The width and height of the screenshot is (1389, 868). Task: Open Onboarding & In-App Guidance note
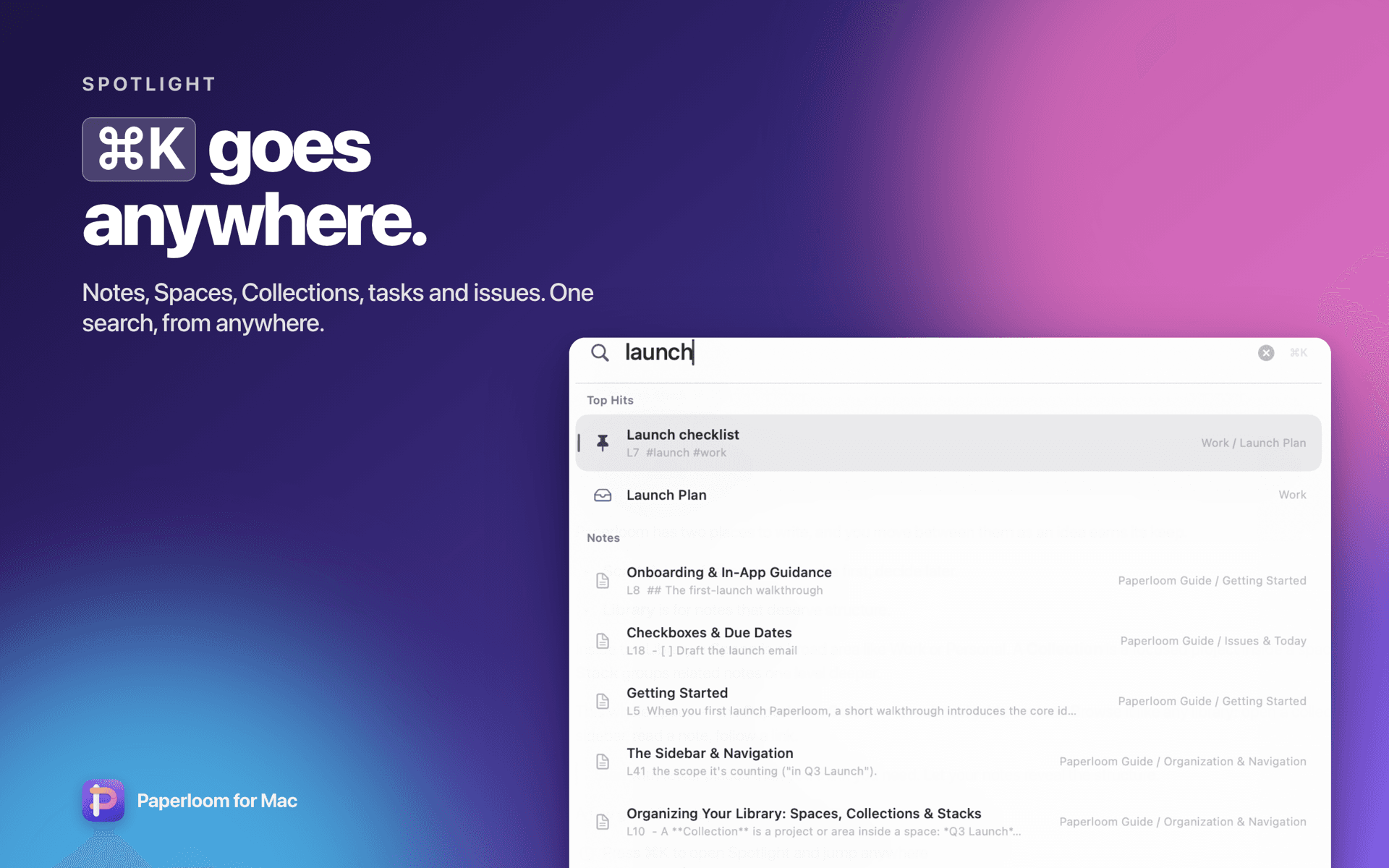click(x=948, y=581)
